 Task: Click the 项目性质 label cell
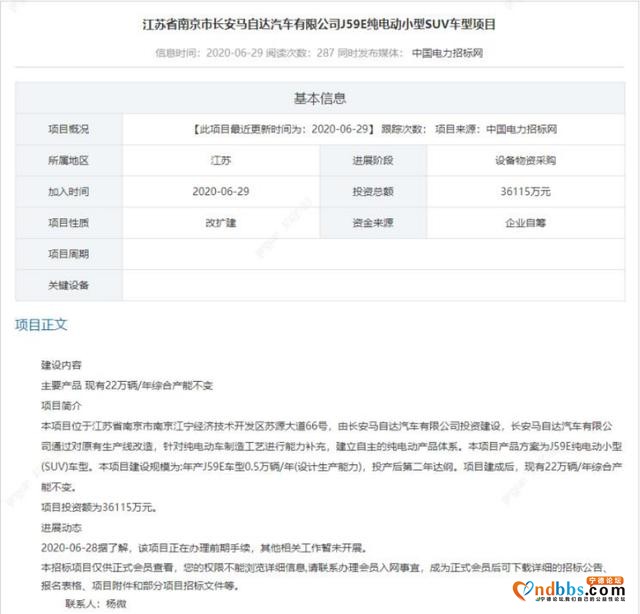pyautogui.click(x=69, y=223)
